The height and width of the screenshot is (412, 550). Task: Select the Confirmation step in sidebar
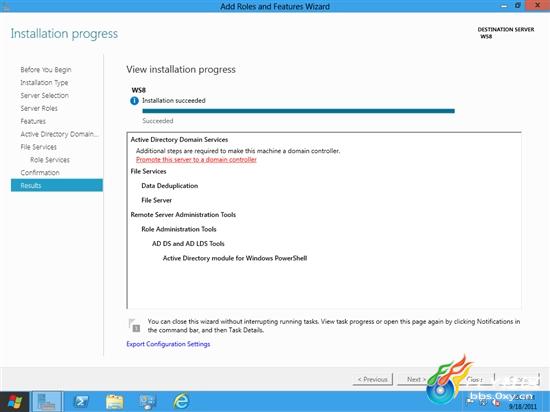(x=40, y=173)
